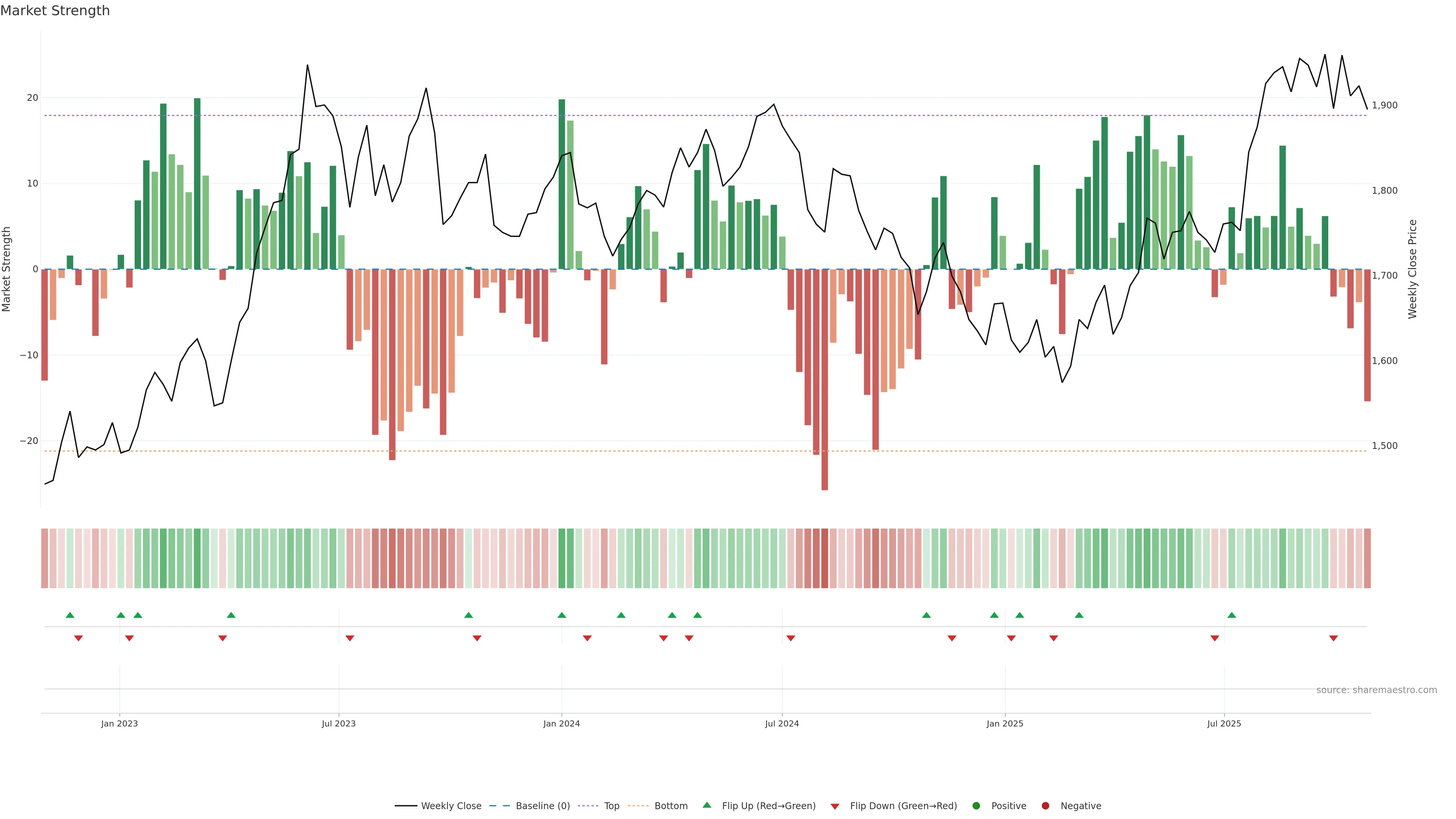Click the Jan 2024 x-axis label
Viewport: 1456px width, 819px height.
click(561, 723)
